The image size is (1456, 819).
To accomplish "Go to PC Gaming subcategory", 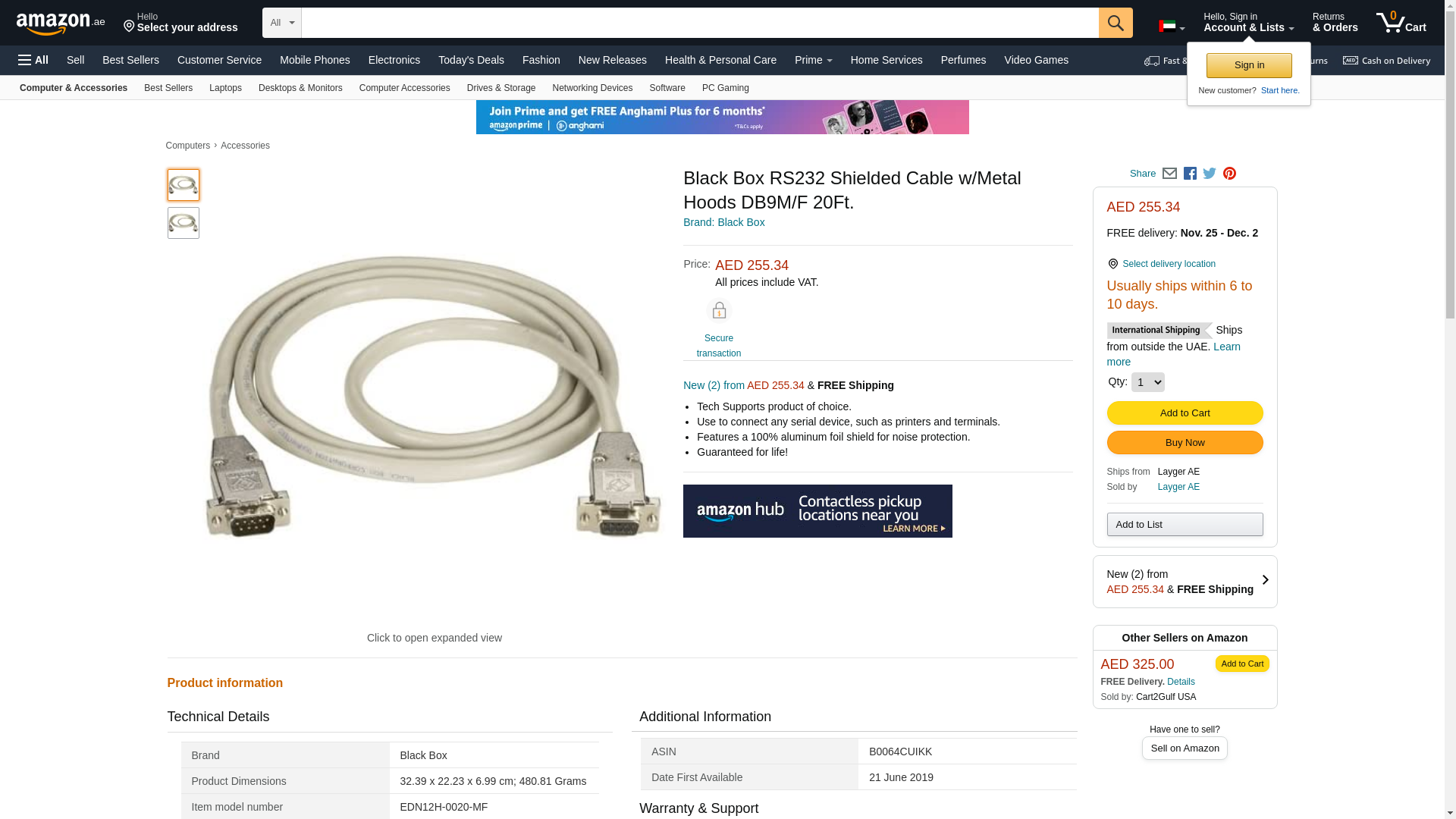I will [725, 88].
